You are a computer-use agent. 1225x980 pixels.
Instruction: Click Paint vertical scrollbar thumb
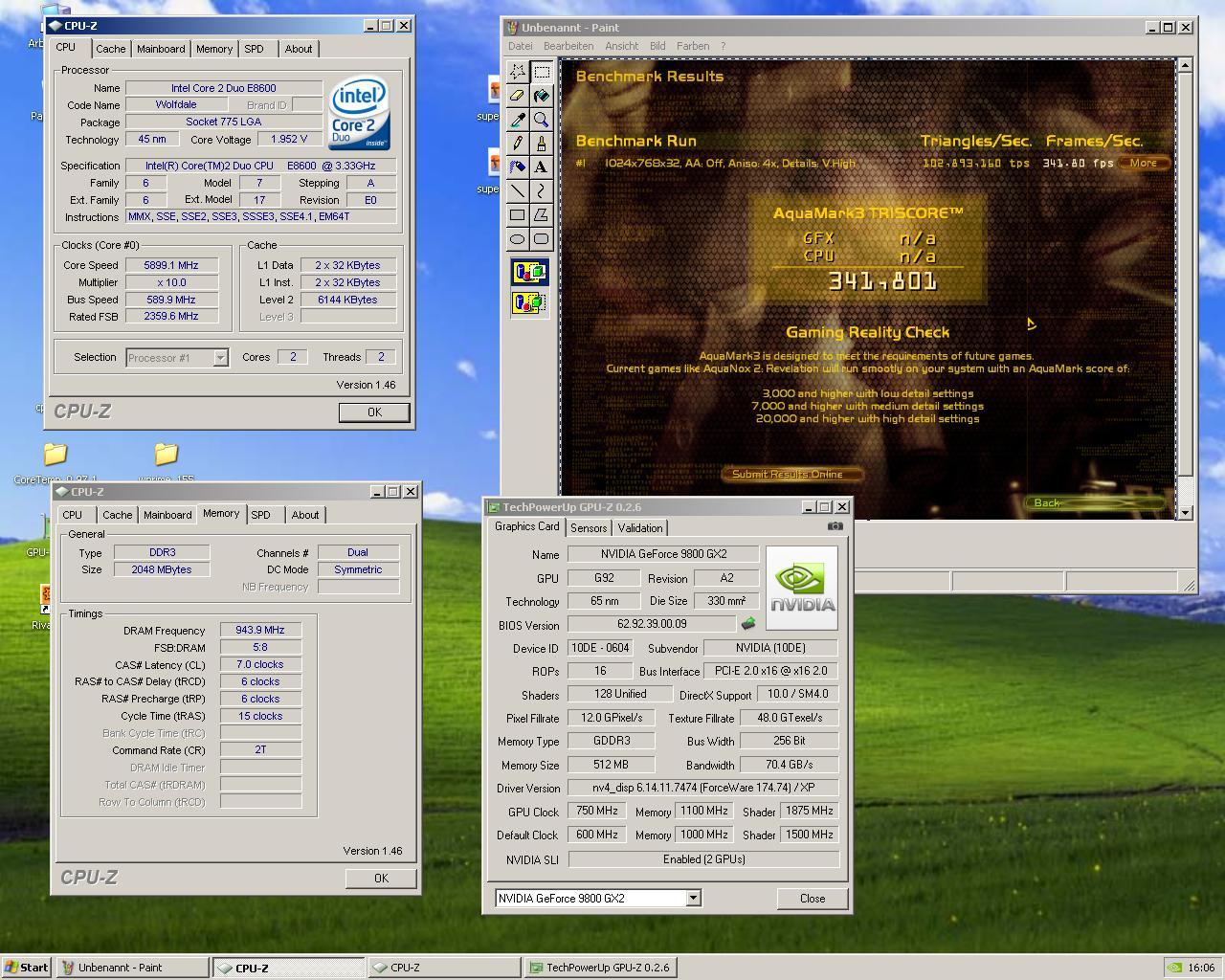1185,277
